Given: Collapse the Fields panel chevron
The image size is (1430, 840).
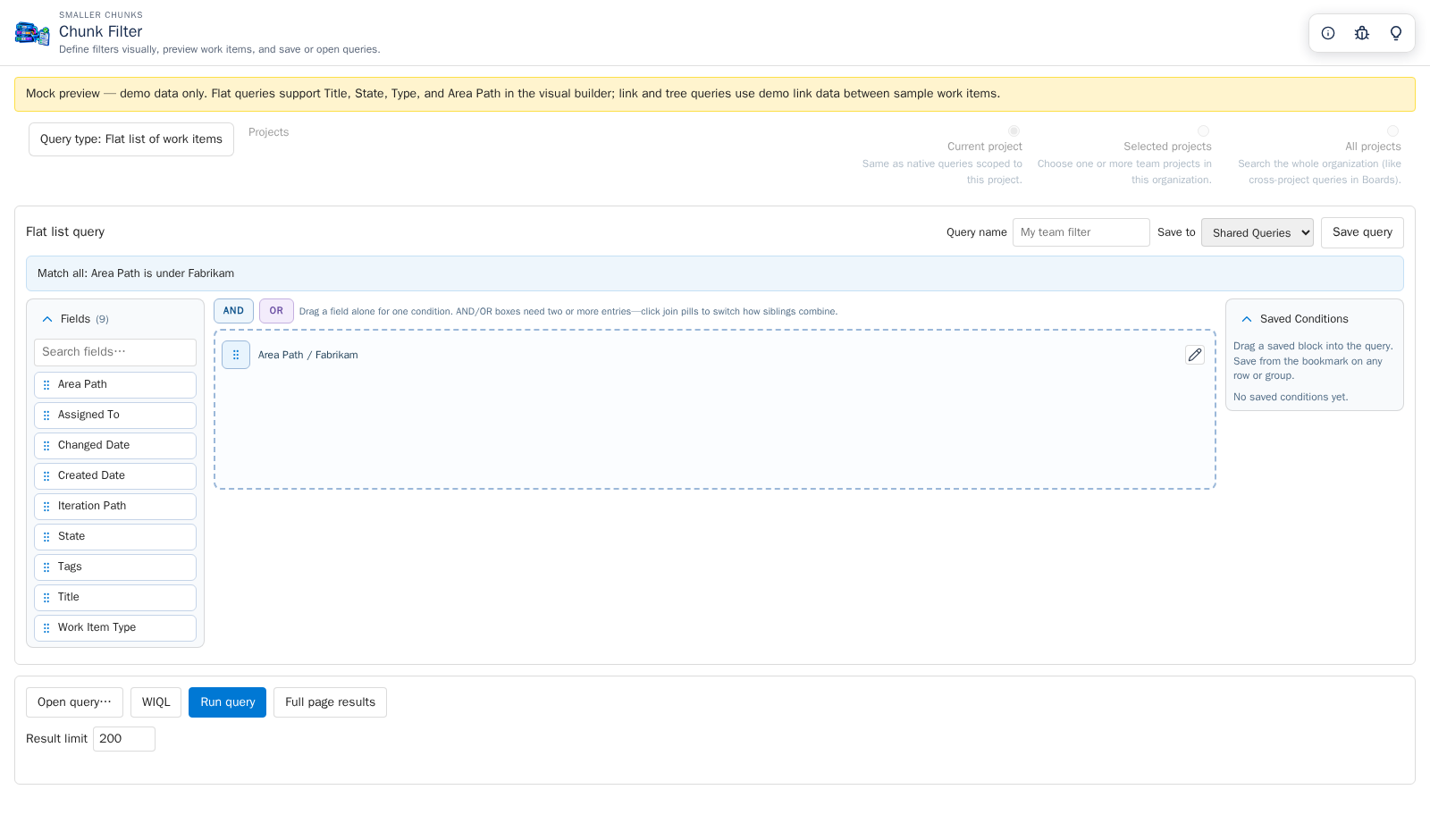Looking at the screenshot, I should pos(47,319).
